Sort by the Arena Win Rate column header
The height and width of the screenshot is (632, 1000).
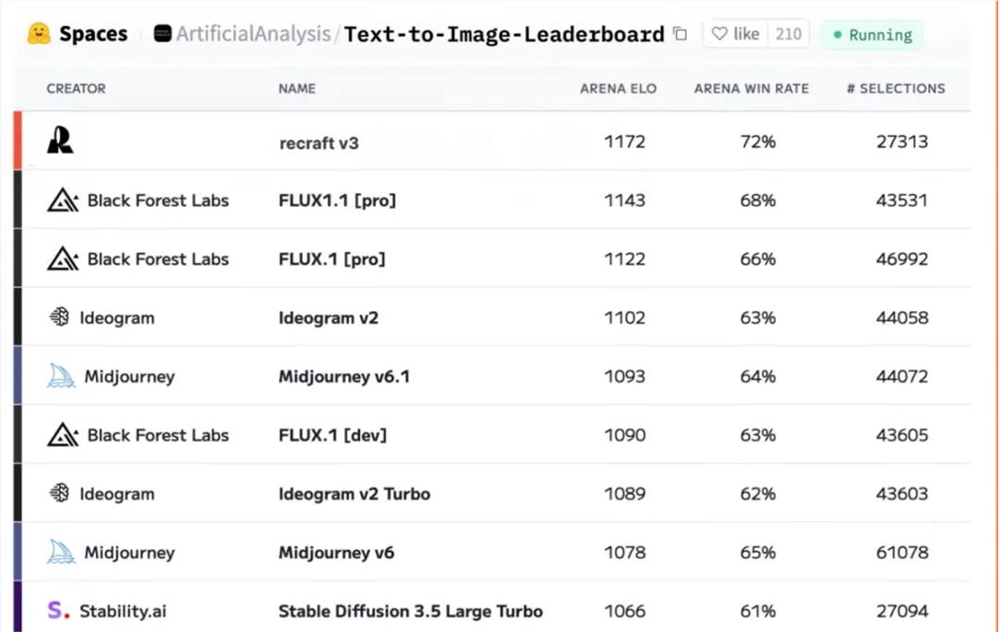pyautogui.click(x=751, y=88)
